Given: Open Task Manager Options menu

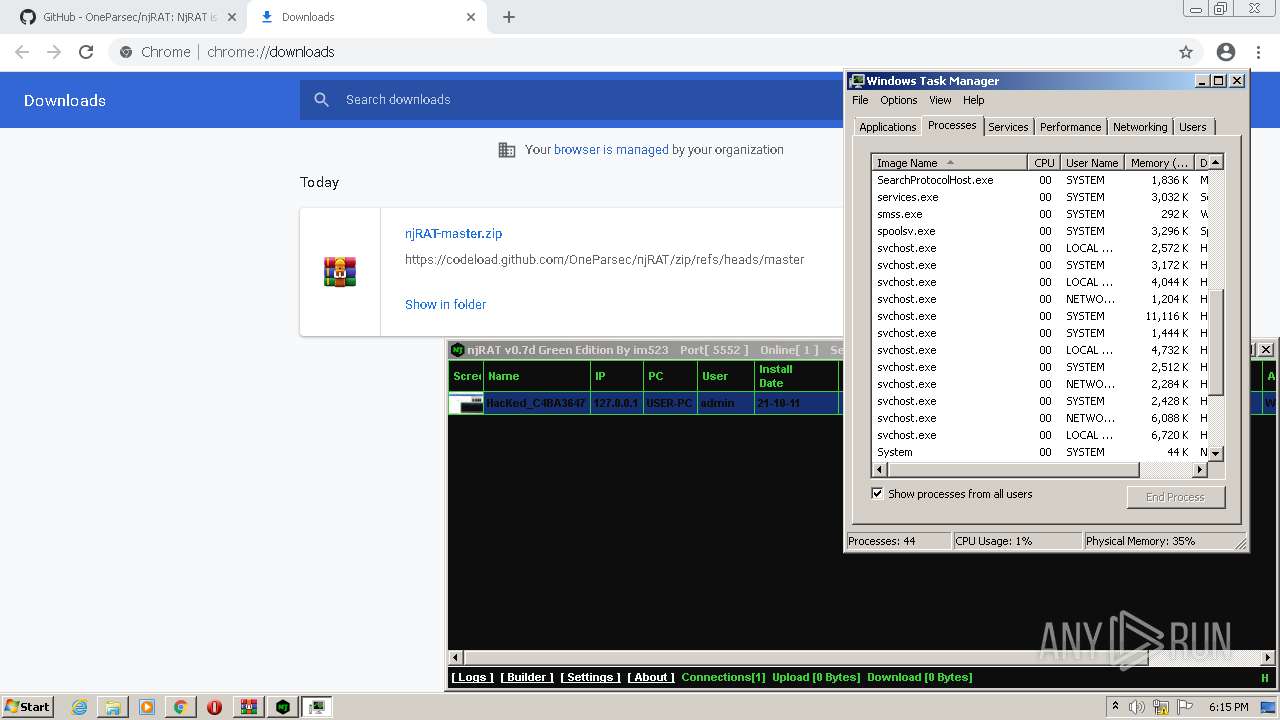Looking at the screenshot, I should pyautogui.click(x=898, y=100).
